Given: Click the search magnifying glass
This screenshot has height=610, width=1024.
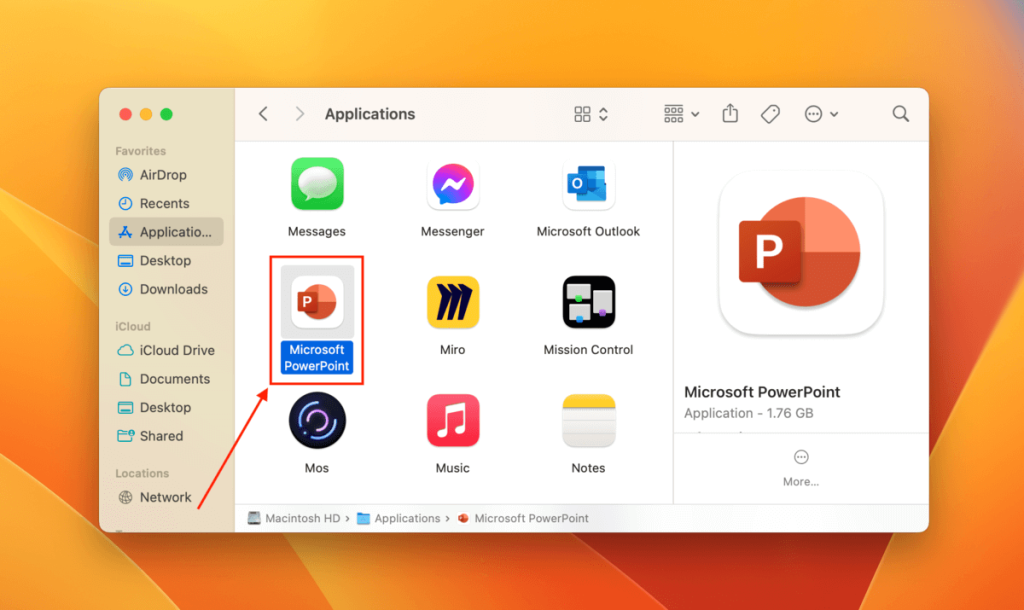Looking at the screenshot, I should [x=900, y=114].
